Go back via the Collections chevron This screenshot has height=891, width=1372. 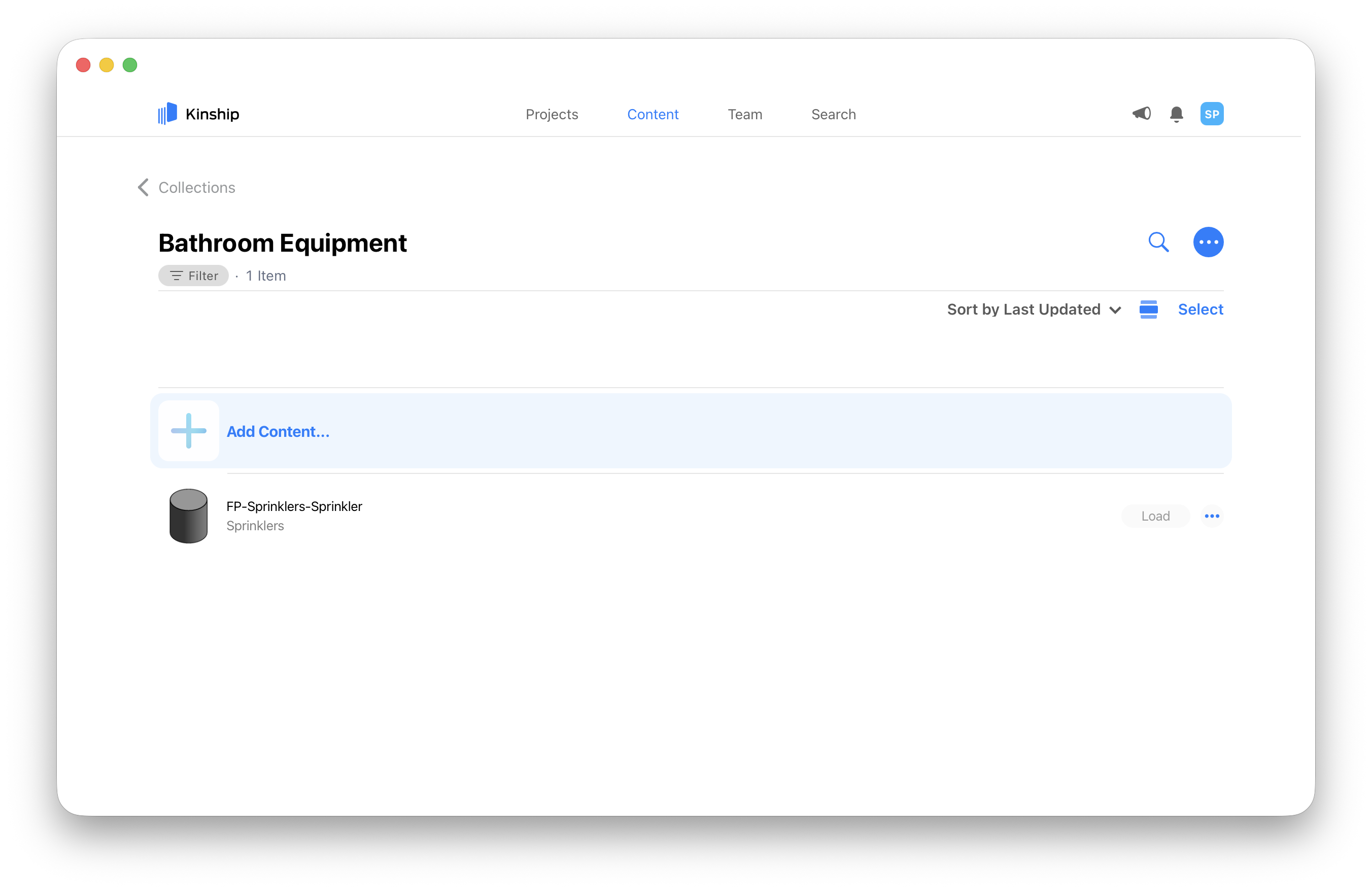pyautogui.click(x=144, y=187)
